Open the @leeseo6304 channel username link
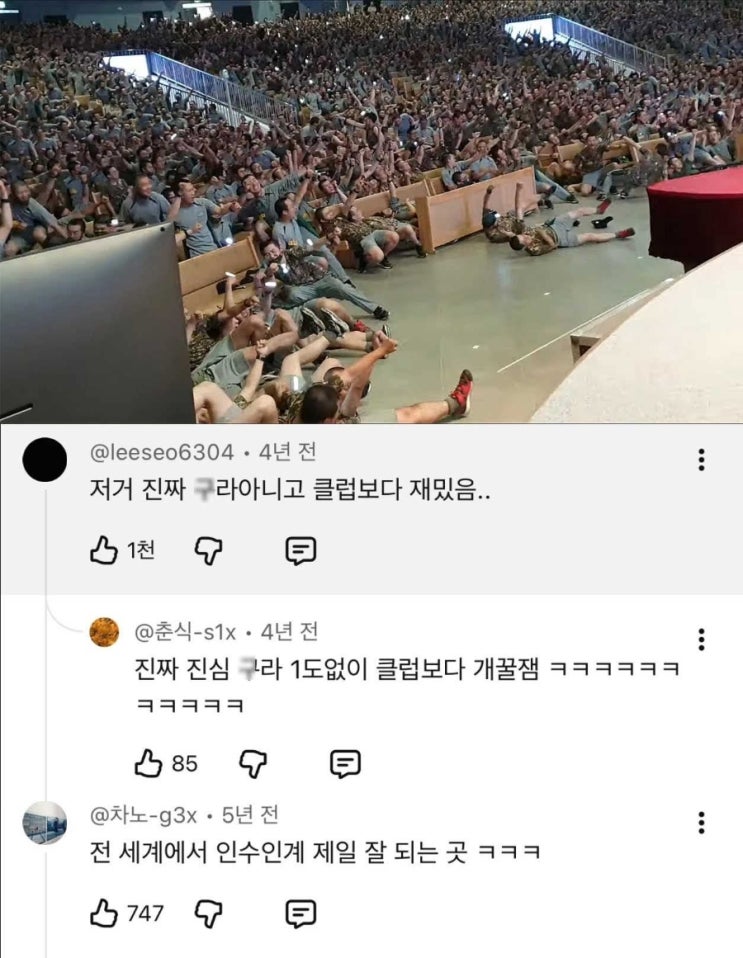Image resolution: width=743 pixels, height=958 pixels. 162,453
